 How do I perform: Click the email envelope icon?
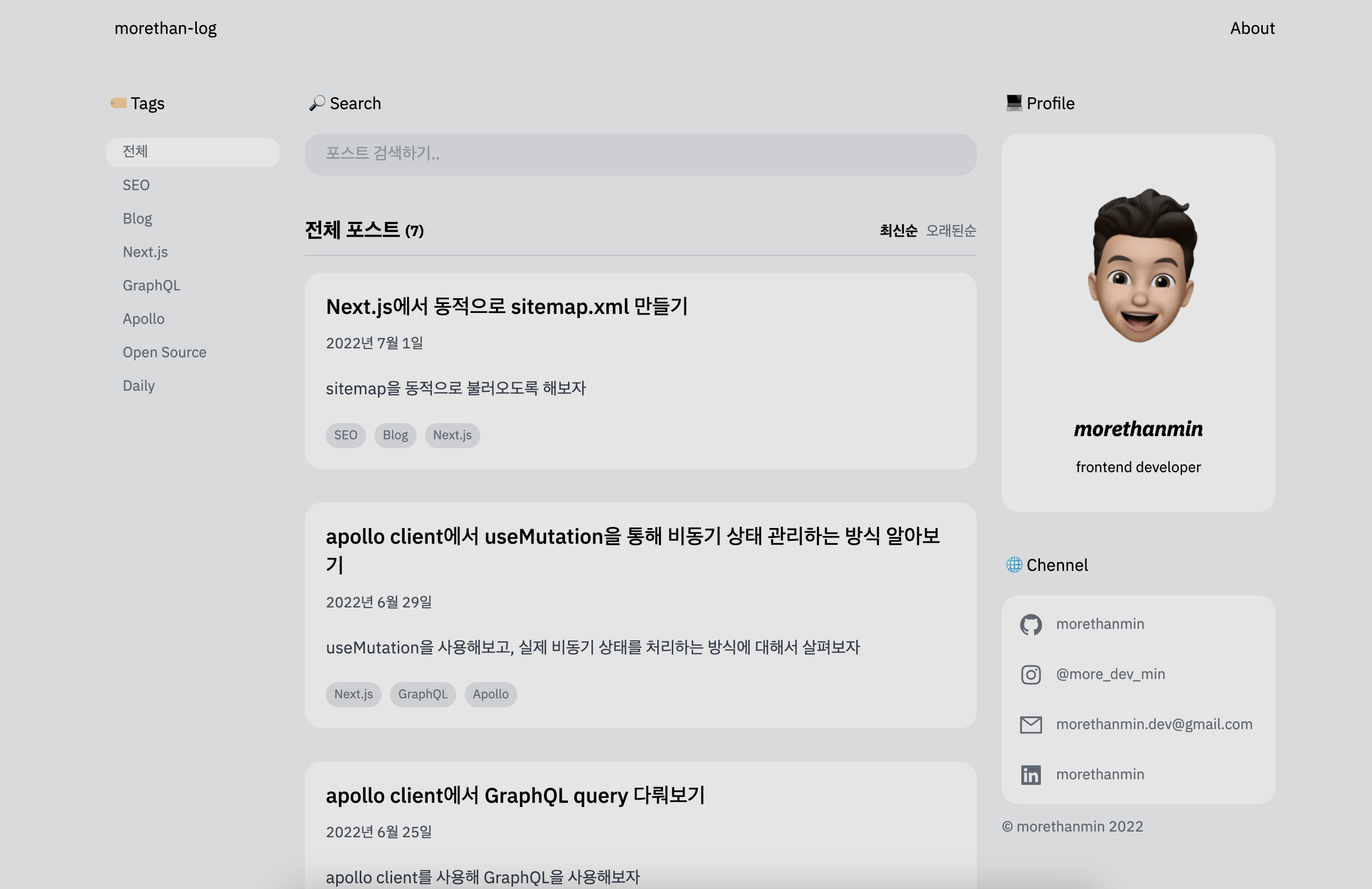[x=1031, y=724]
